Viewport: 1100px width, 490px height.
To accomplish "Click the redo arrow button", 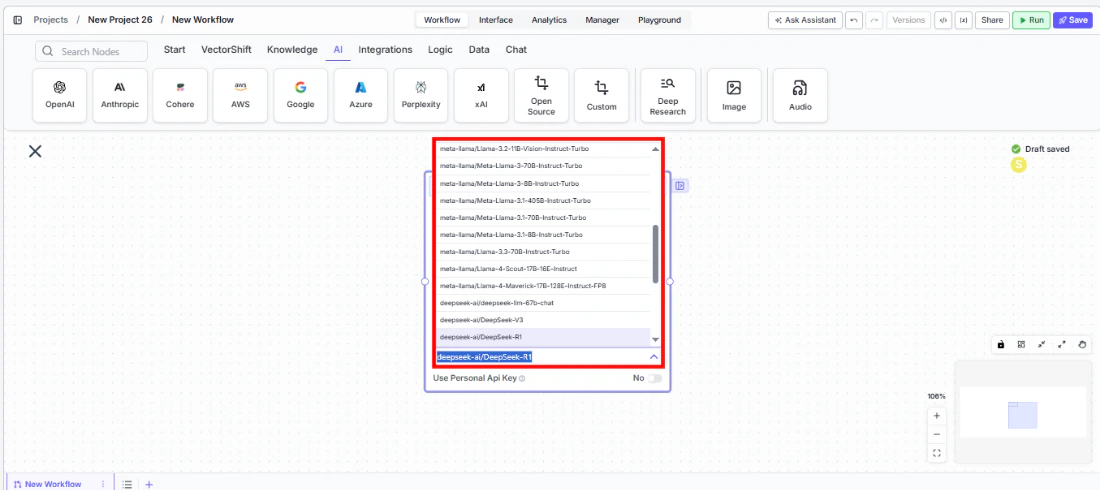I will pyautogui.click(x=874, y=20).
